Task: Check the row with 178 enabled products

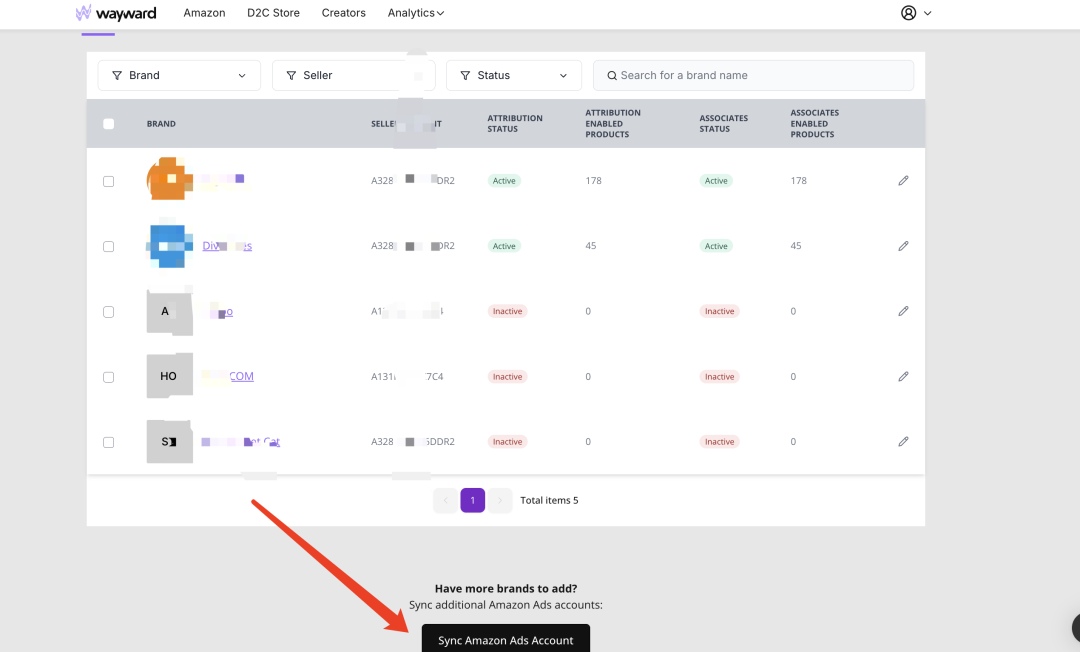Action: pos(109,181)
